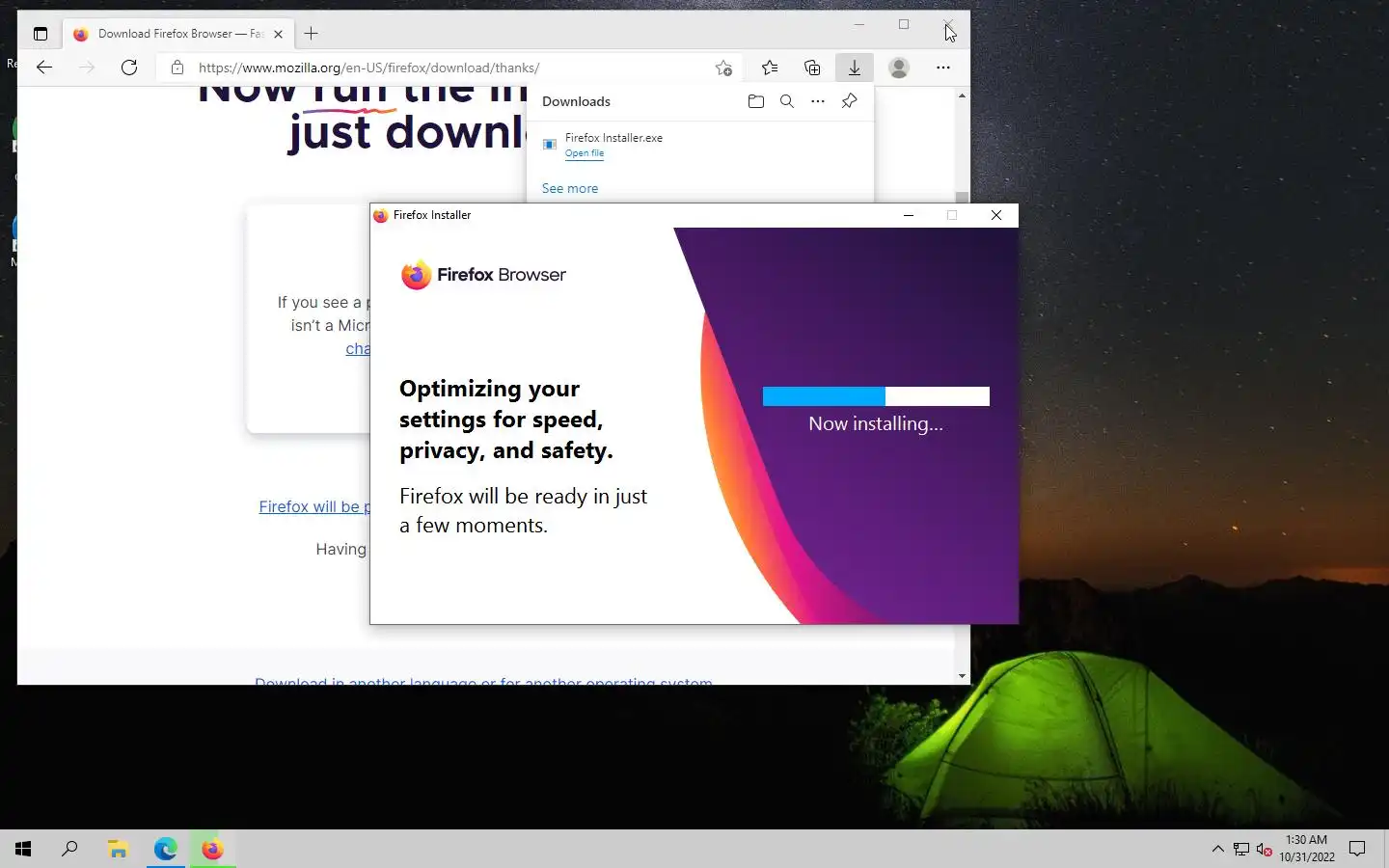Open network status tray icon

1241,849
